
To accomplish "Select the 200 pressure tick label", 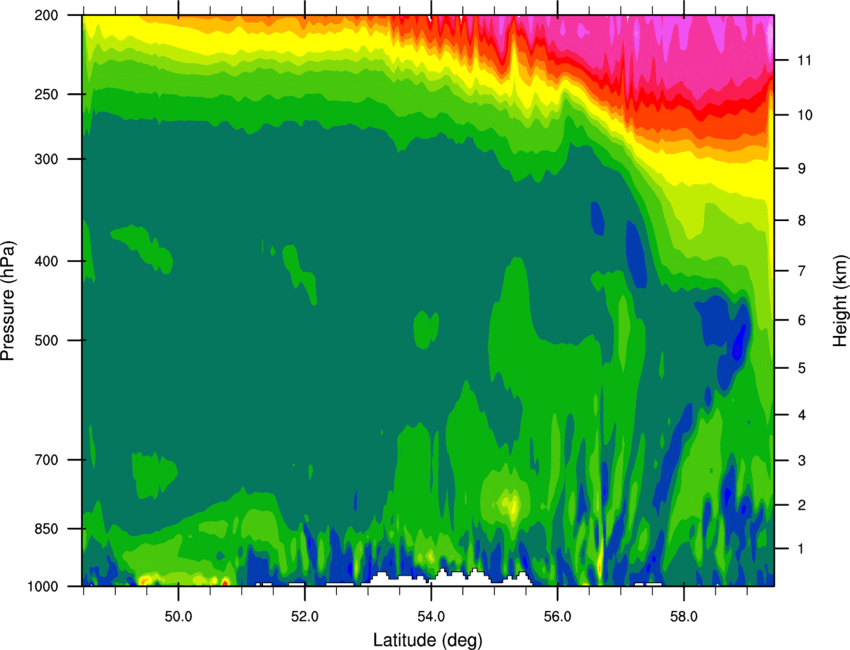I will point(46,15).
